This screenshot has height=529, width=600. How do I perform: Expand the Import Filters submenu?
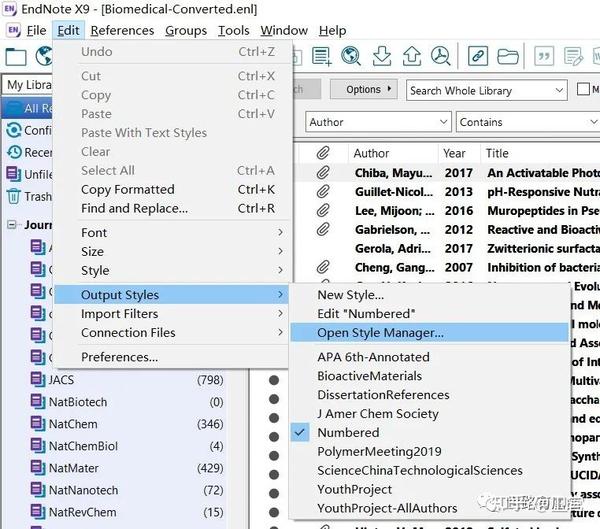[x=170, y=313]
